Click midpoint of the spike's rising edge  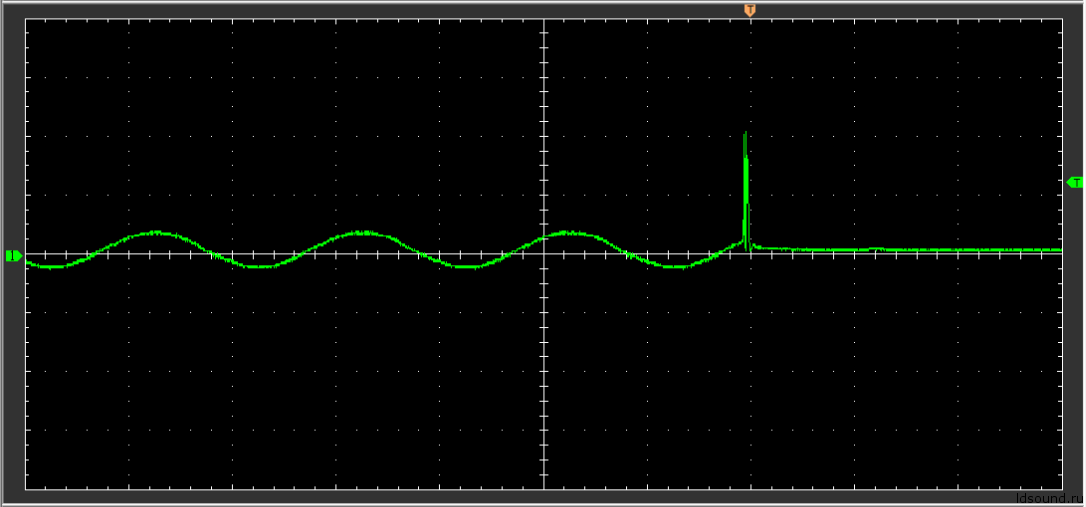(x=744, y=190)
